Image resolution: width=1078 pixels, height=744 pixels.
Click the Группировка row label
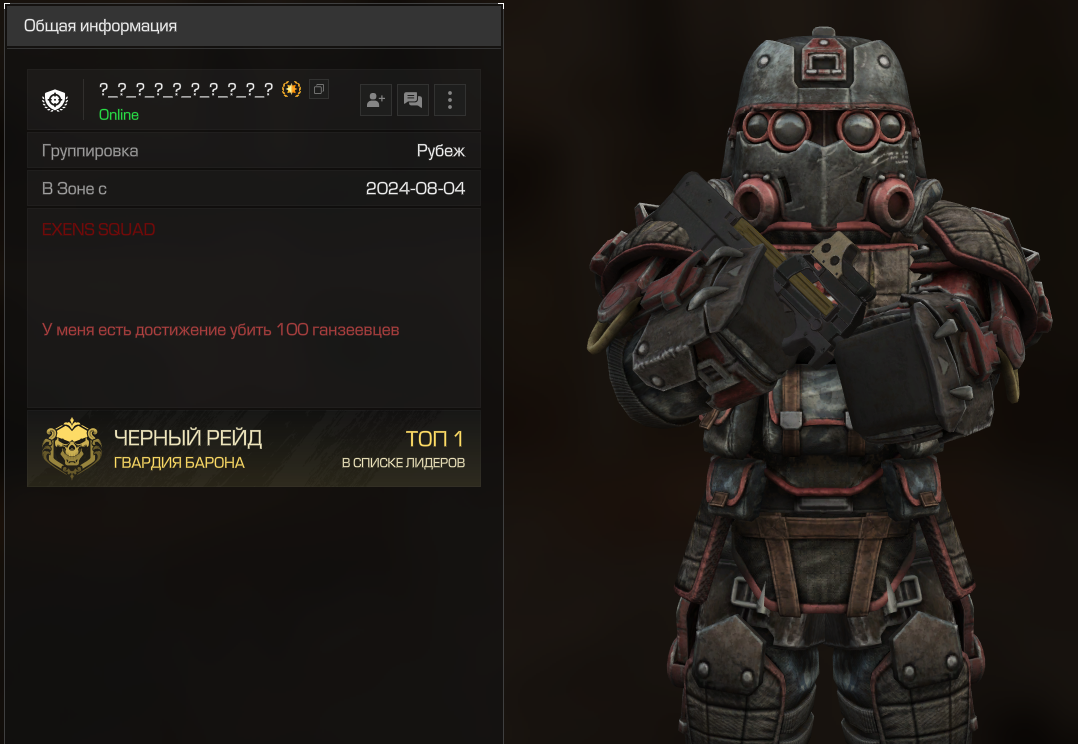[90, 151]
